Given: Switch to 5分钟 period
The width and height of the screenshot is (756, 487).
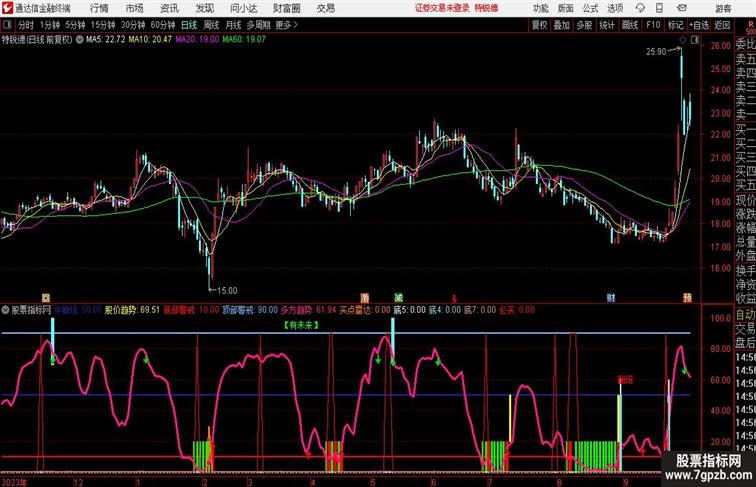Looking at the screenshot, I should click(75, 25).
